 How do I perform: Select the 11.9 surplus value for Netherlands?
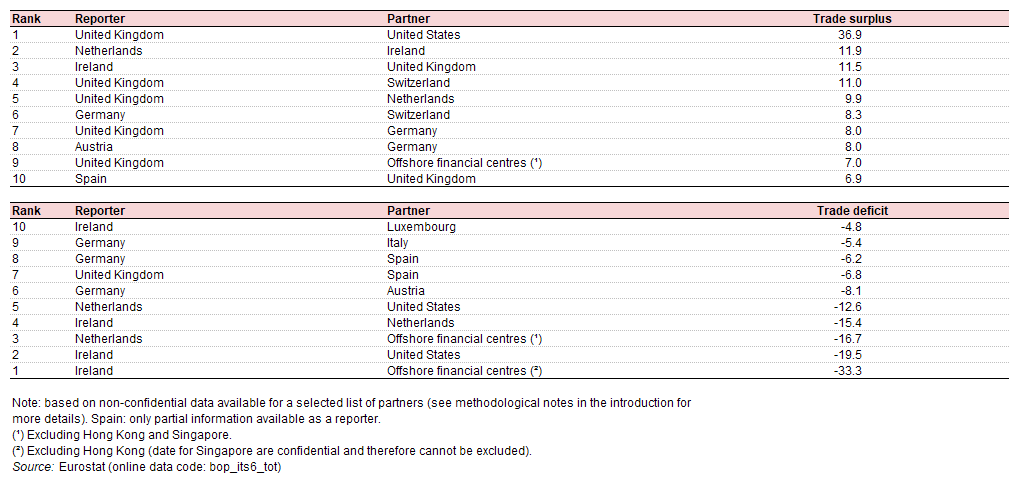(852, 51)
